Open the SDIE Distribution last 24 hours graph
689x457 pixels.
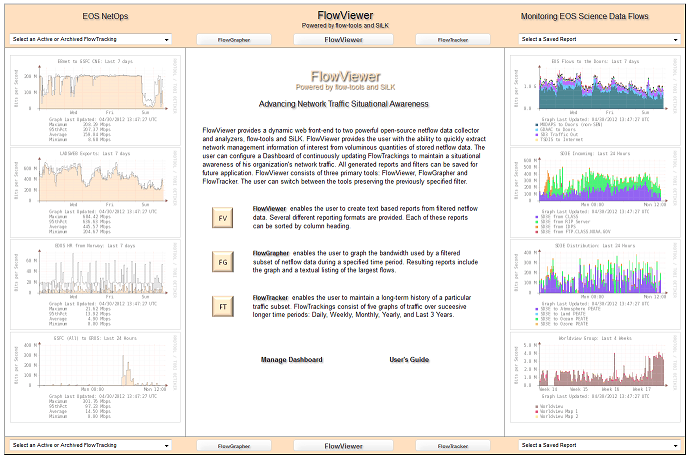coord(595,285)
